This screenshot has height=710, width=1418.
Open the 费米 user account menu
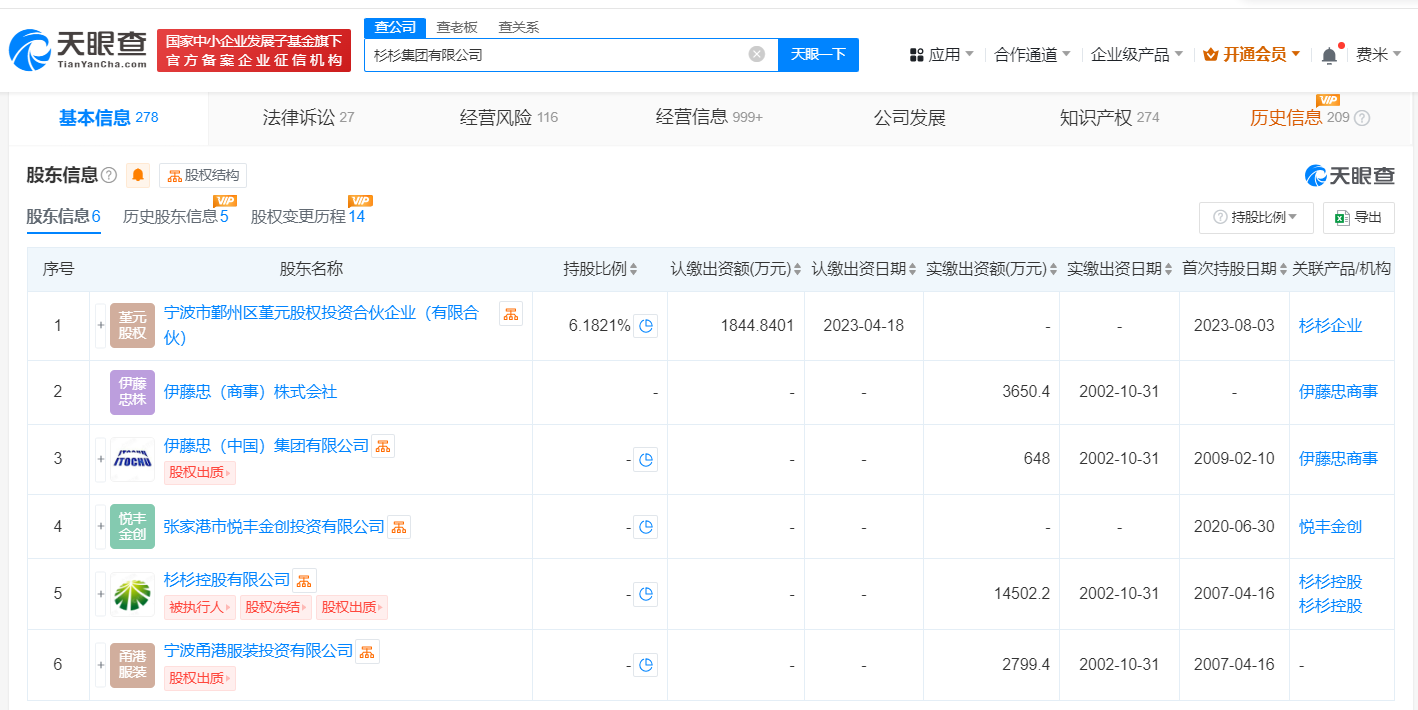pos(1379,55)
